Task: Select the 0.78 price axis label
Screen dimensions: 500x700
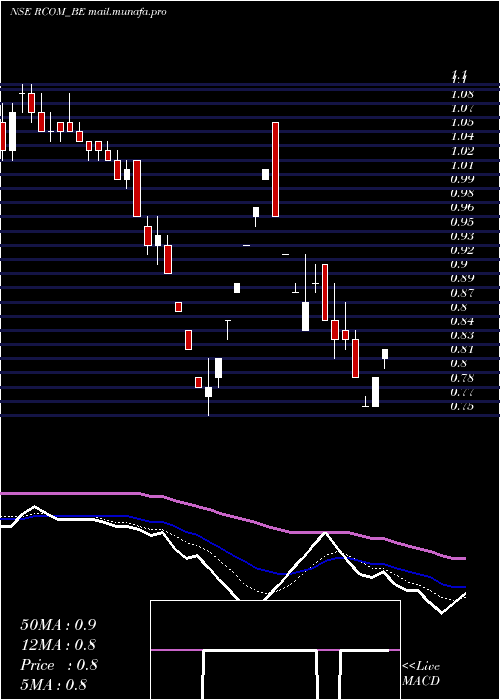Action: click(462, 379)
